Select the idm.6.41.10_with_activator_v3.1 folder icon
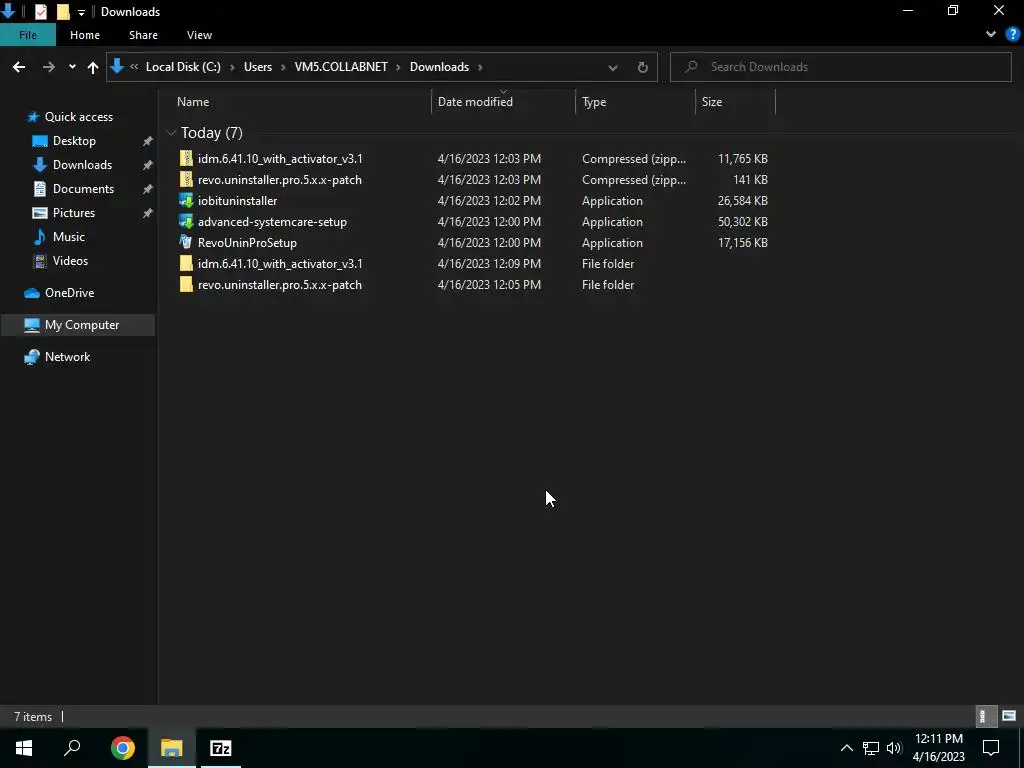Image resolution: width=1024 pixels, height=768 pixels. (x=186, y=264)
